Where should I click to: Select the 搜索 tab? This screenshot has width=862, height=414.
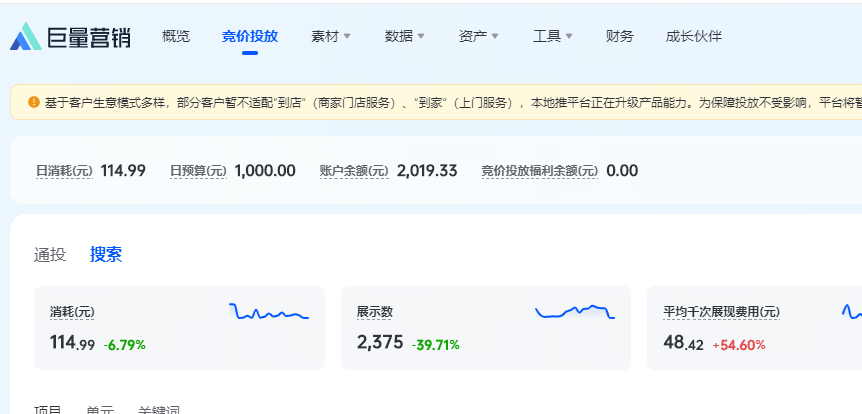tap(106, 254)
